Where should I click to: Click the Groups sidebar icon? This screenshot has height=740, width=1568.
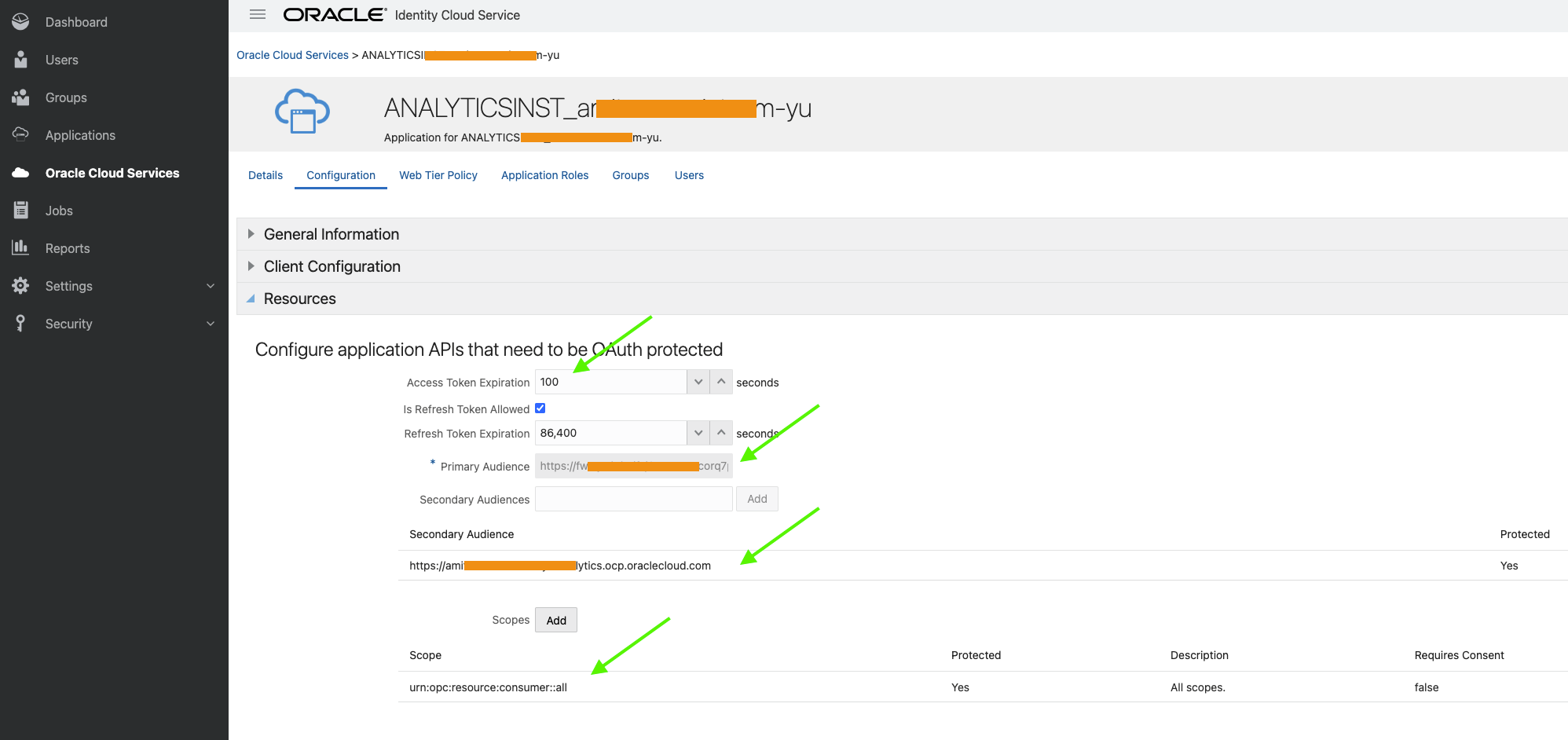[x=20, y=97]
